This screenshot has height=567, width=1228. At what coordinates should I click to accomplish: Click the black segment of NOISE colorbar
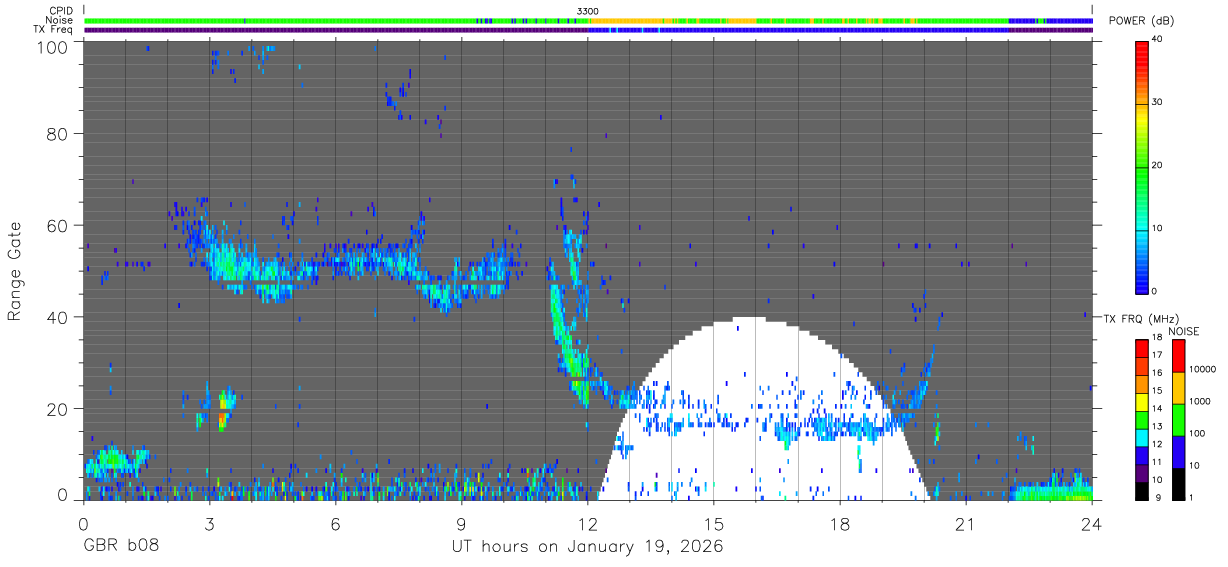(1178, 482)
